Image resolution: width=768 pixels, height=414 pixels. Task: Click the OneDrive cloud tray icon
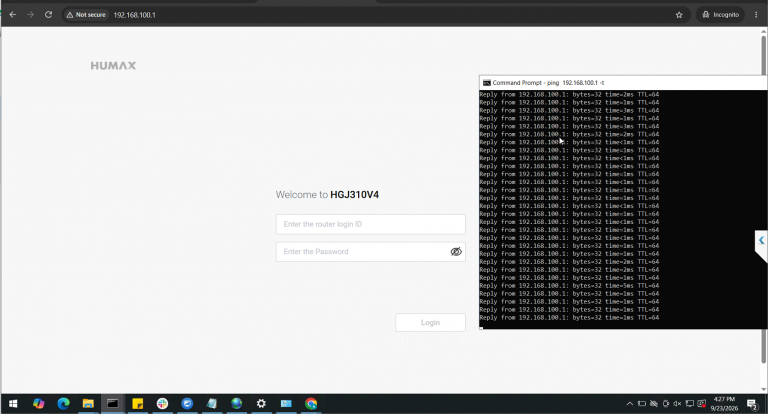click(653, 404)
